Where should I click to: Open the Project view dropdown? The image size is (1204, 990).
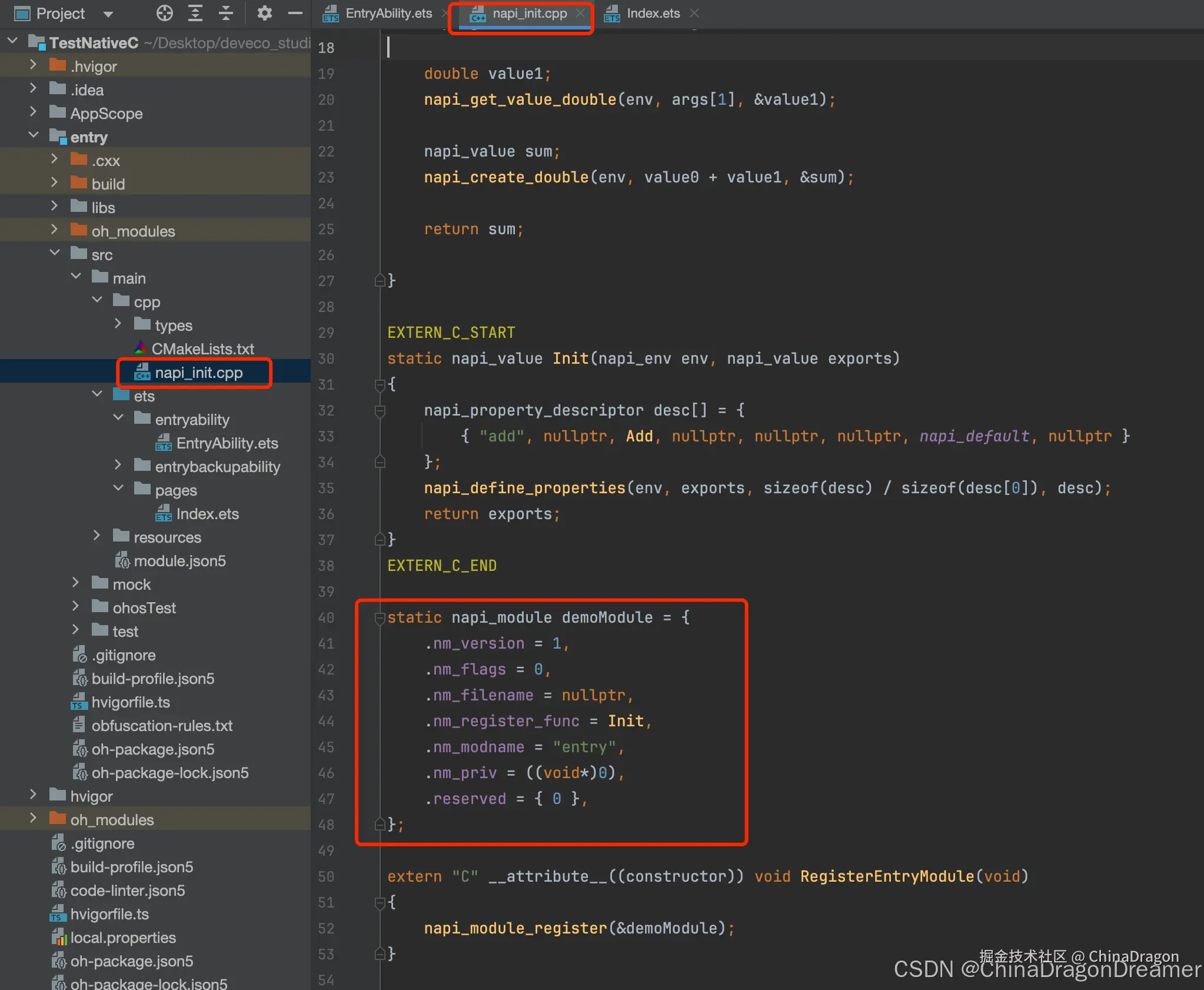click(108, 14)
